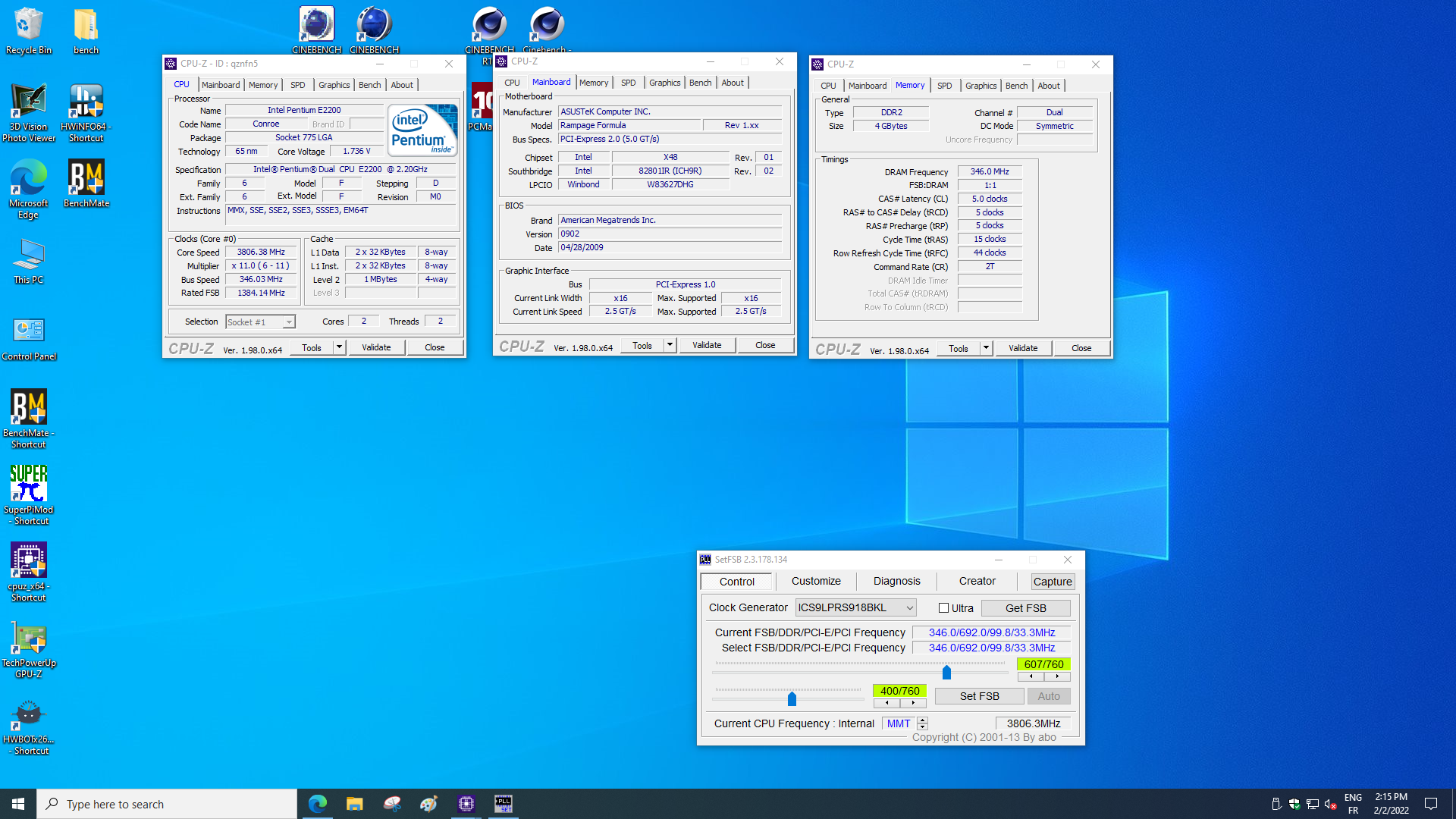Click the Get FSB button
The width and height of the screenshot is (1456, 819).
(x=1025, y=608)
